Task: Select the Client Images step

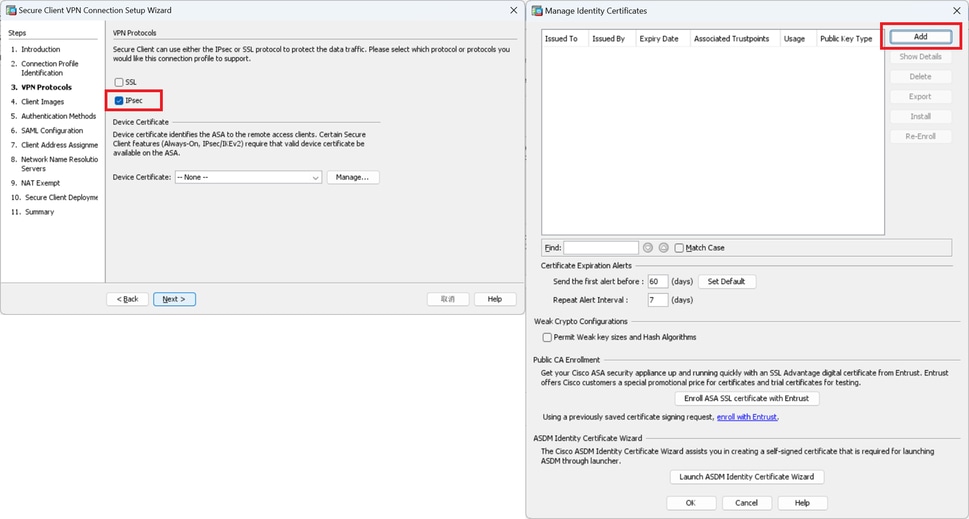Action: click(43, 102)
